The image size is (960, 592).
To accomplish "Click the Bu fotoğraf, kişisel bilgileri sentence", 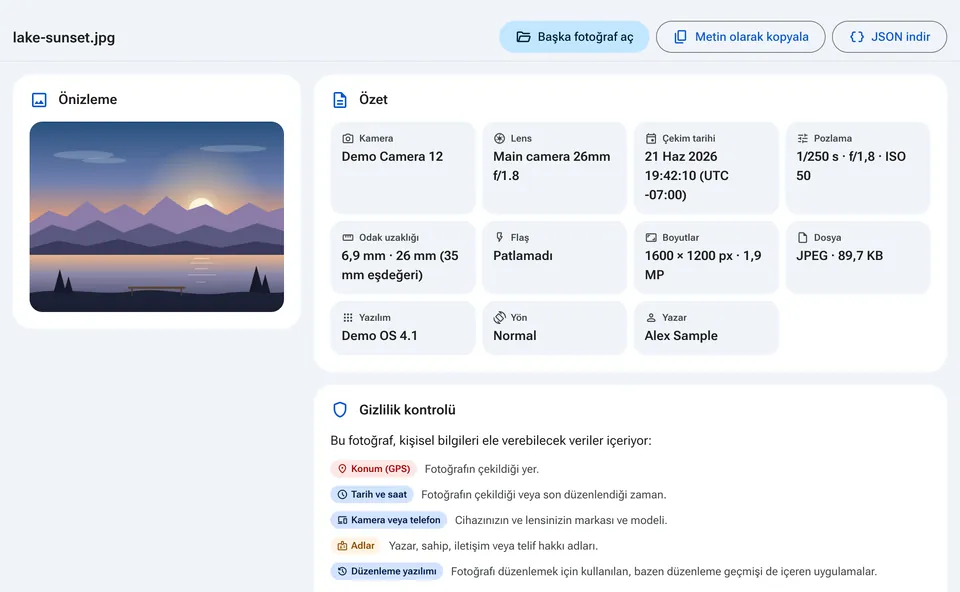I will pos(490,441).
